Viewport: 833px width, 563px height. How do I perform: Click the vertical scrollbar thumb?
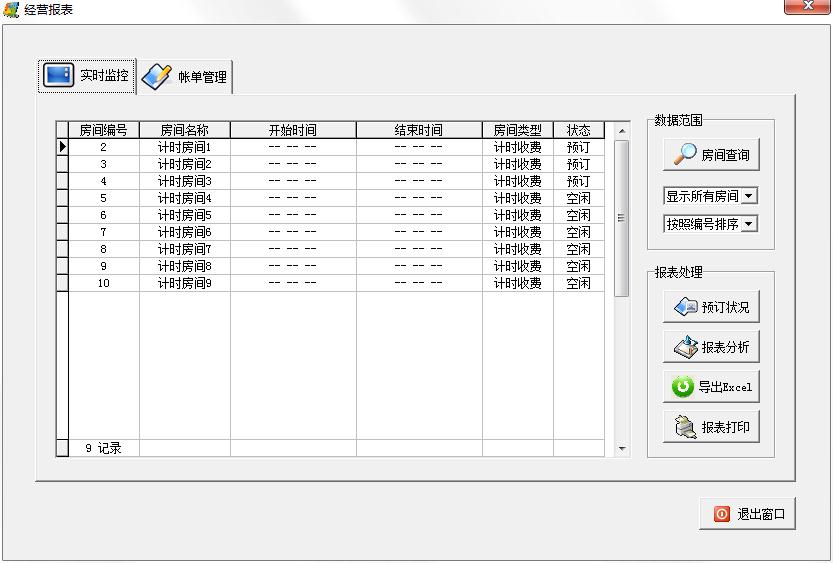tap(621, 218)
